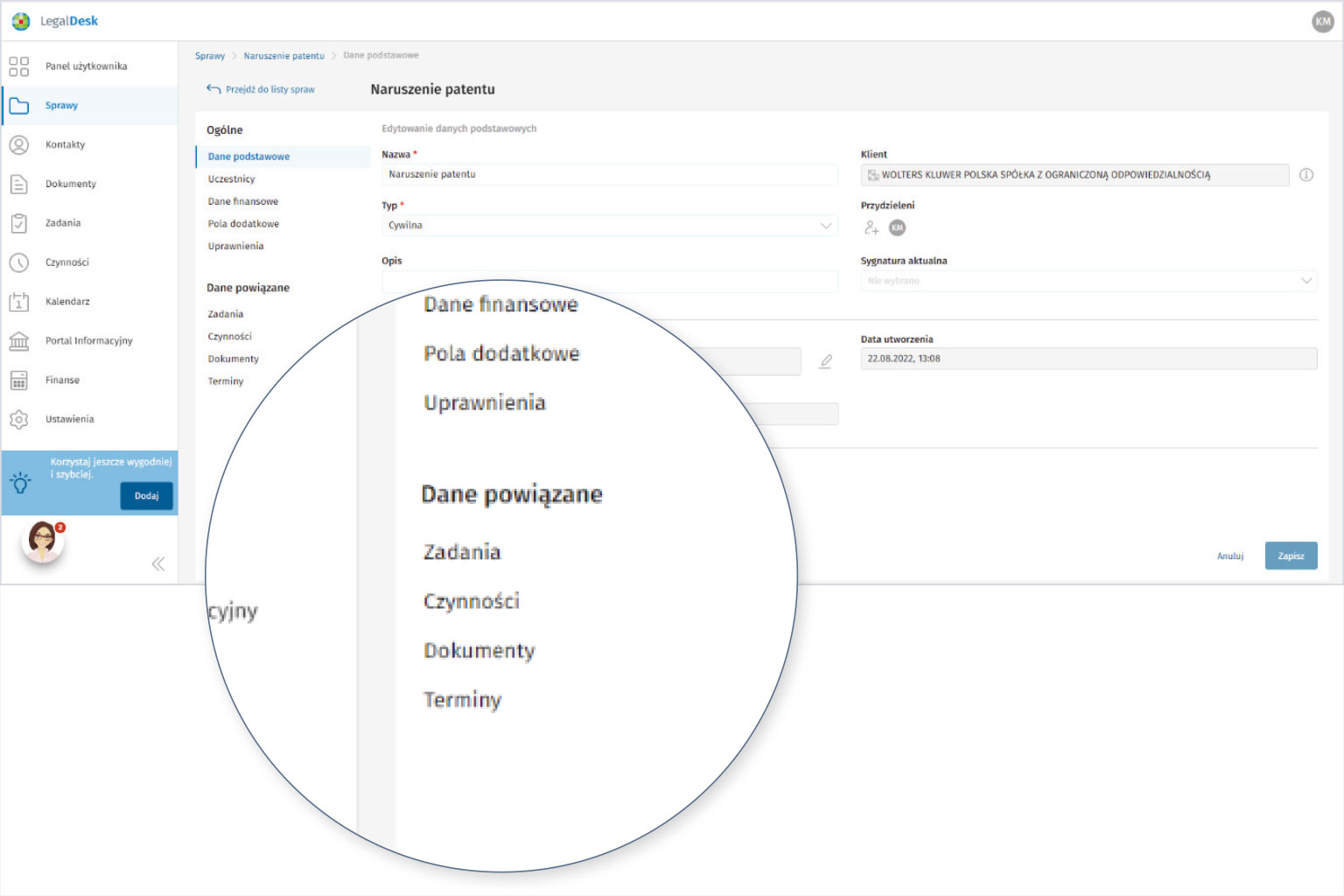Click the Portal Informacyjny building icon
1344x896 pixels.
click(18, 341)
